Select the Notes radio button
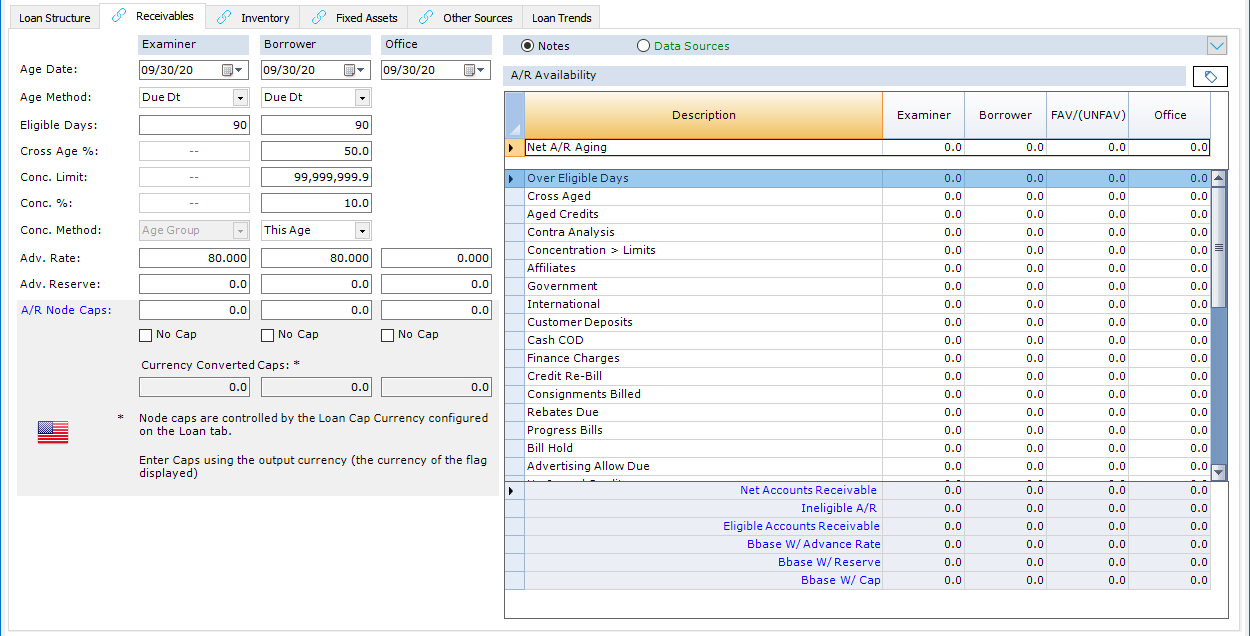 click(527, 46)
